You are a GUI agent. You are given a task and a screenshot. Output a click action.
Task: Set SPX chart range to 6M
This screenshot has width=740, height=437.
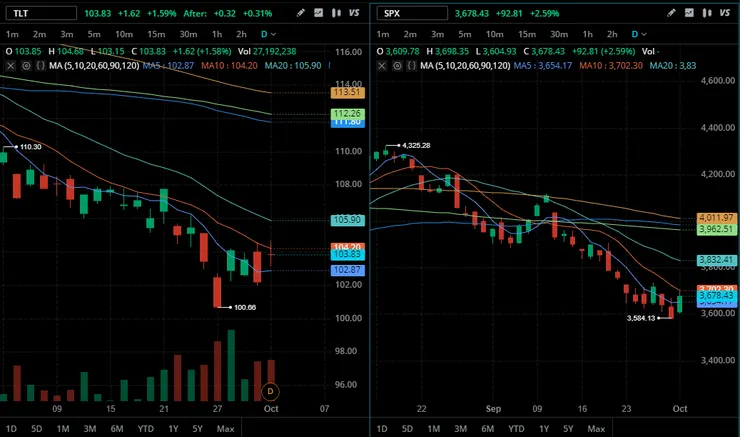coord(488,429)
